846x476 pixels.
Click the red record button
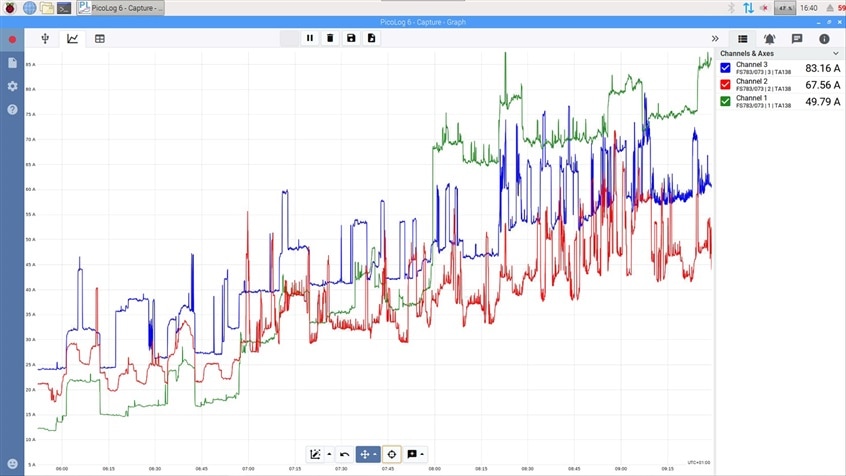[x=12, y=39]
